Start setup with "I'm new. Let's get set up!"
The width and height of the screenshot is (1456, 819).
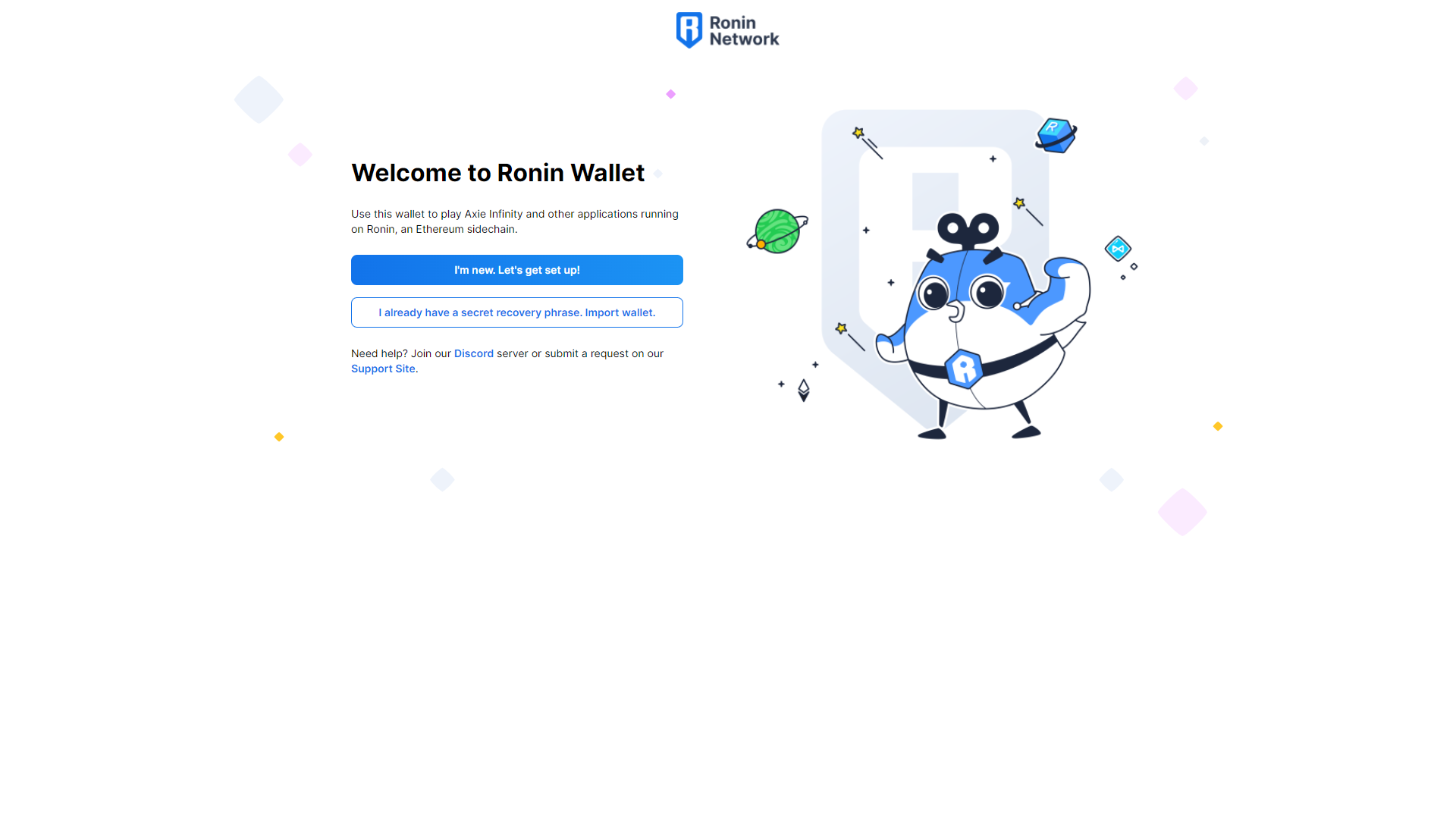click(x=517, y=270)
